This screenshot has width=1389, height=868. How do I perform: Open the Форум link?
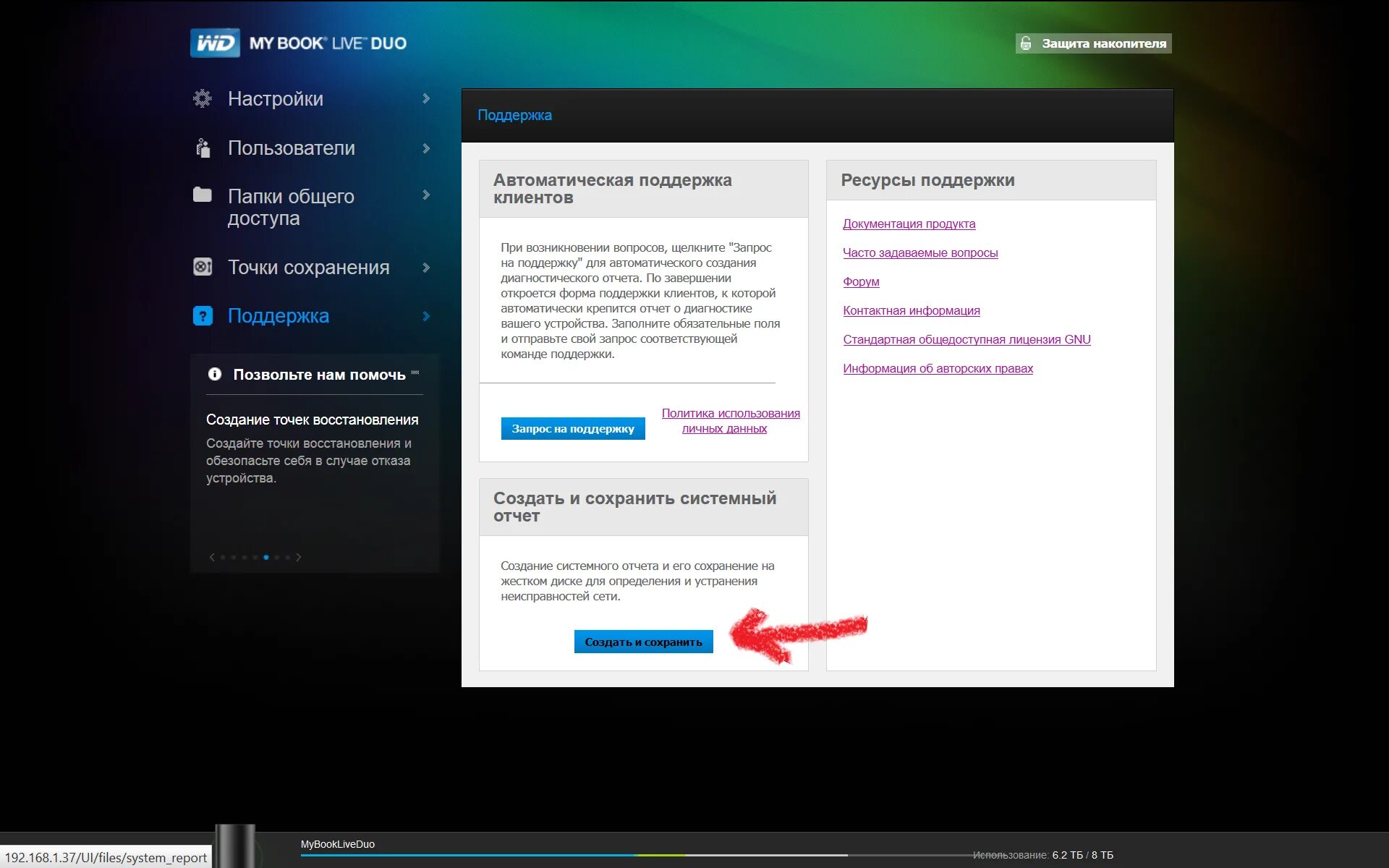click(861, 281)
